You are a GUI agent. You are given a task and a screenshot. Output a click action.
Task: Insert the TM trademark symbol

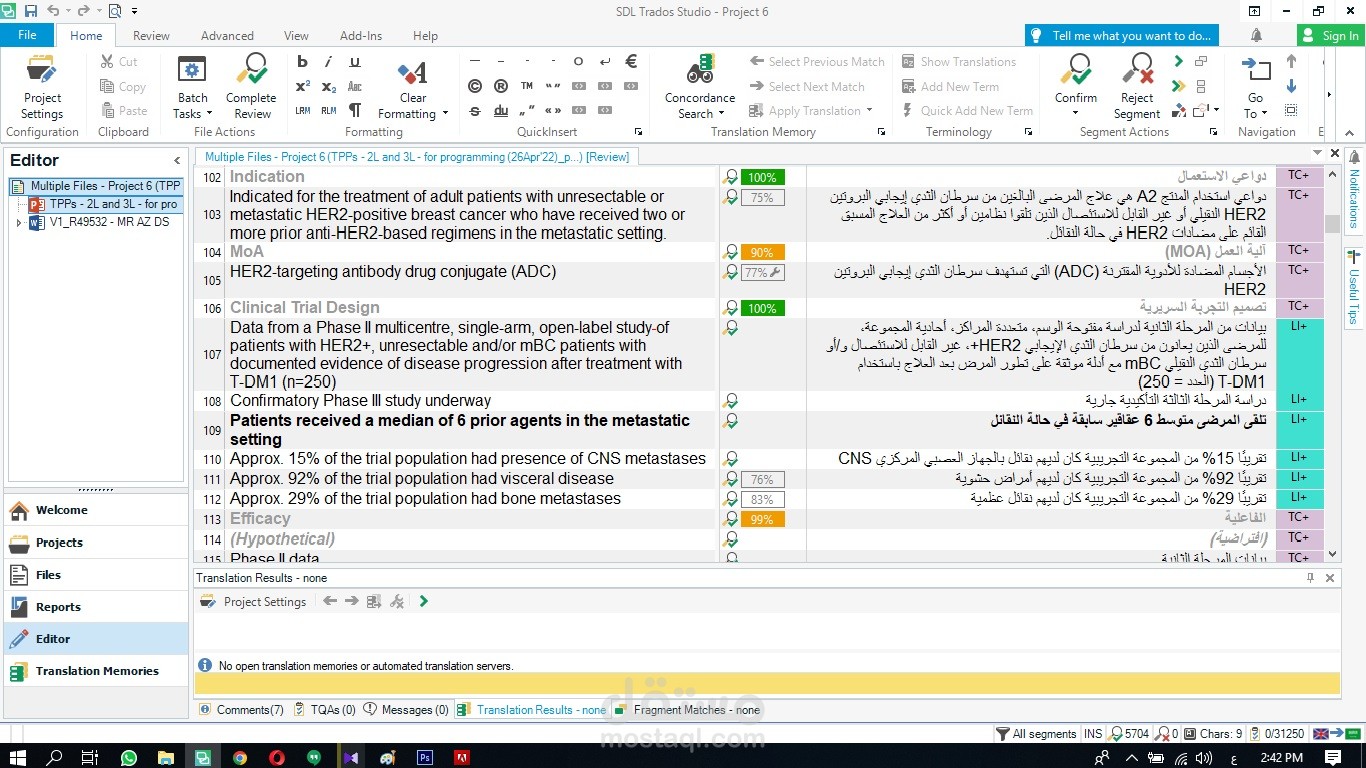(x=527, y=86)
